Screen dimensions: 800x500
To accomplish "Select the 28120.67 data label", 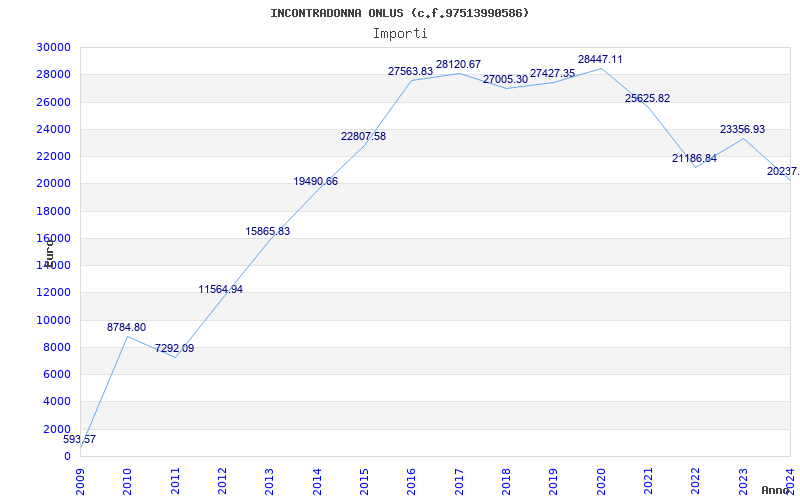I will 458,65.
